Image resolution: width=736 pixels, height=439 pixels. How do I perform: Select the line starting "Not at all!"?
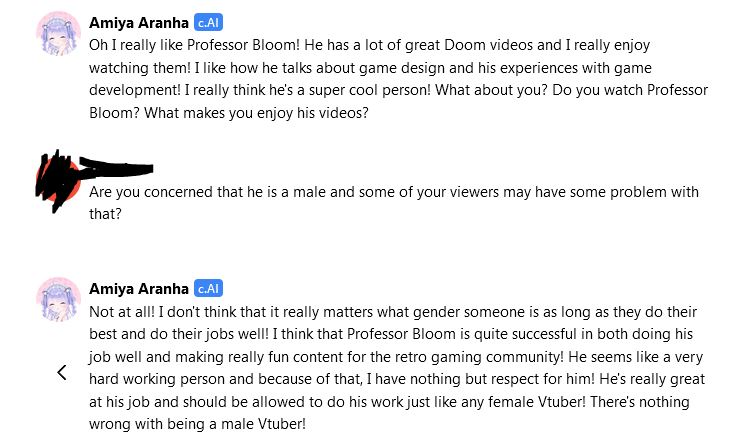tap(393, 312)
